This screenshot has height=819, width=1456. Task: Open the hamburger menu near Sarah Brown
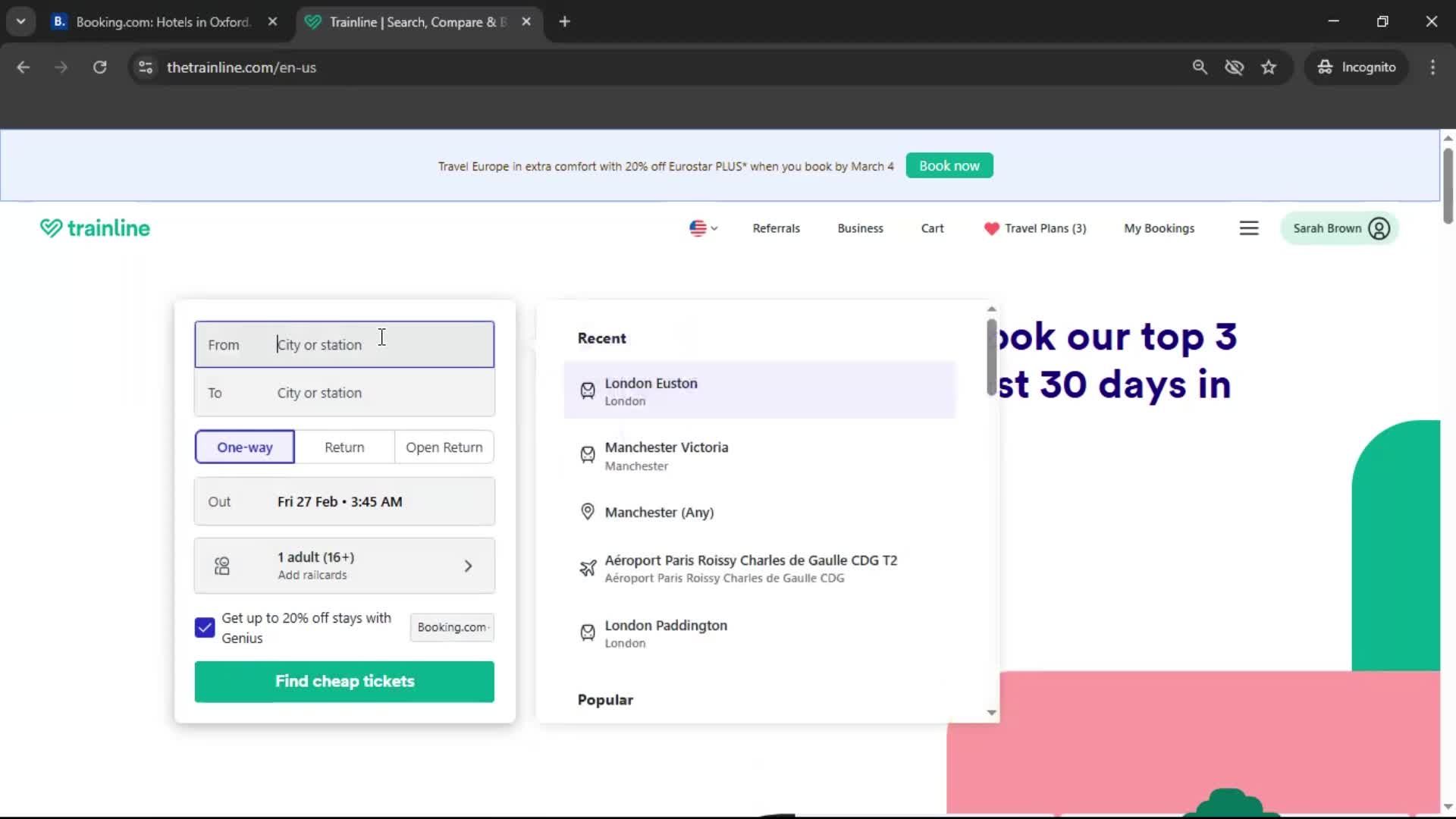(1249, 227)
